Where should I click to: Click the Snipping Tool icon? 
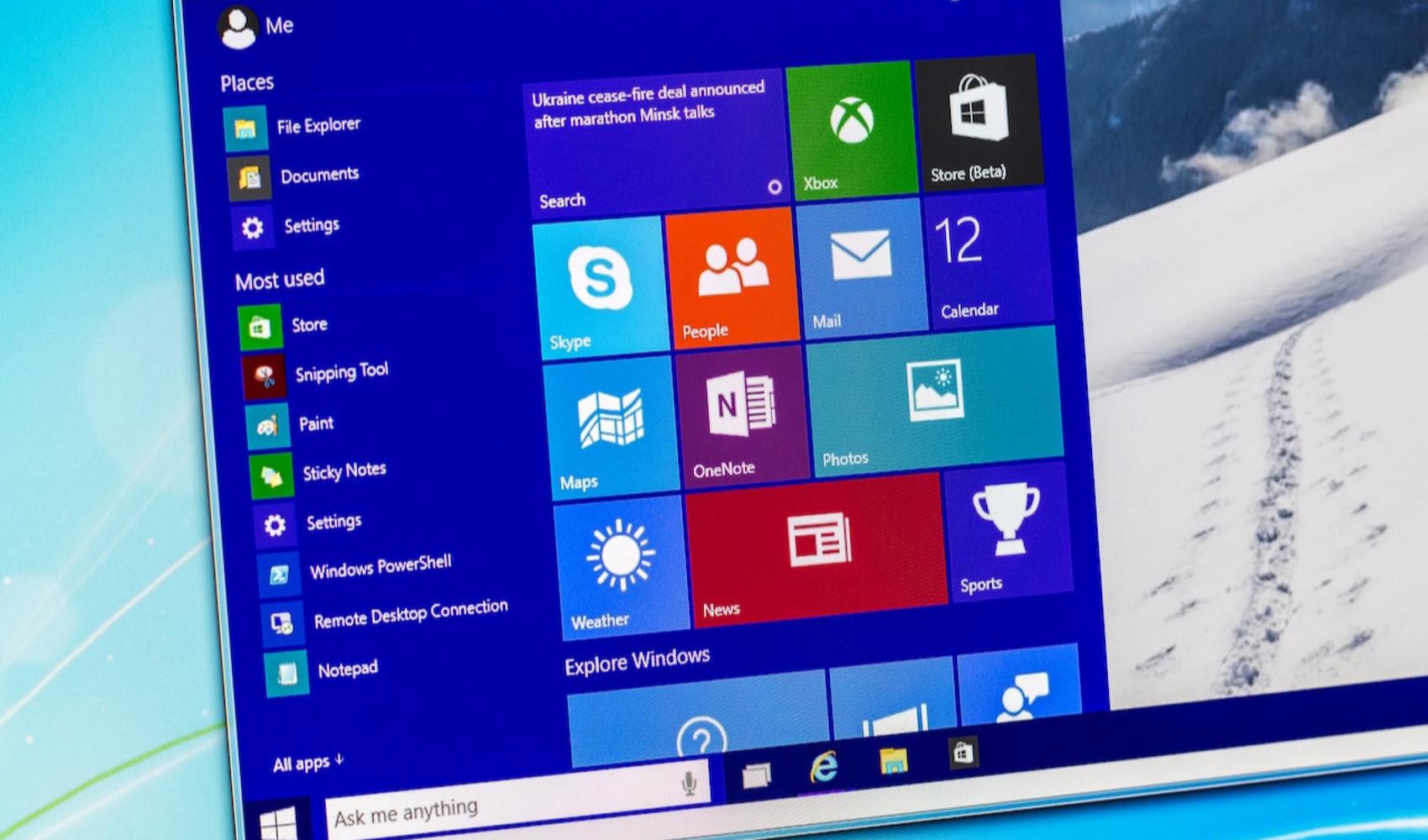pyautogui.click(x=264, y=376)
